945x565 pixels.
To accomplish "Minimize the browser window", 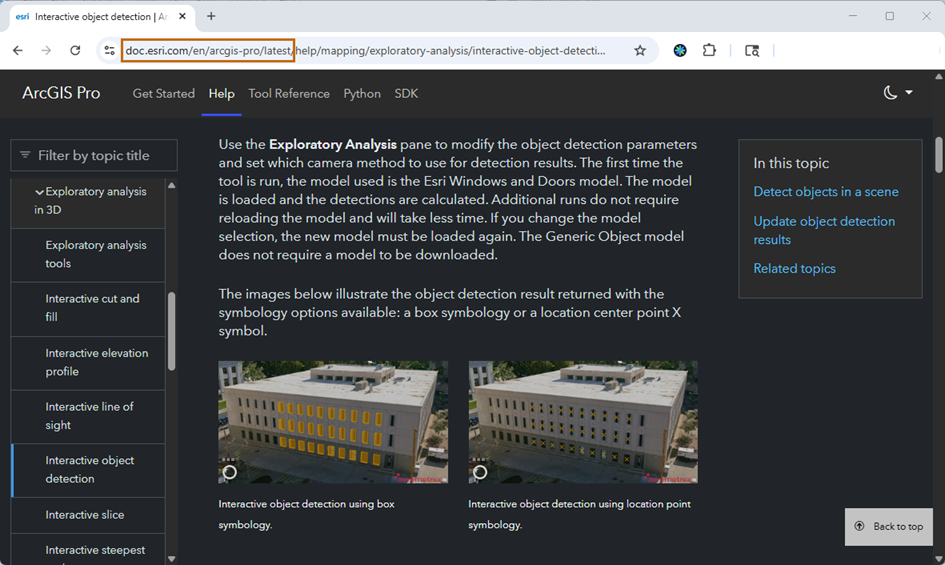I will [853, 16].
